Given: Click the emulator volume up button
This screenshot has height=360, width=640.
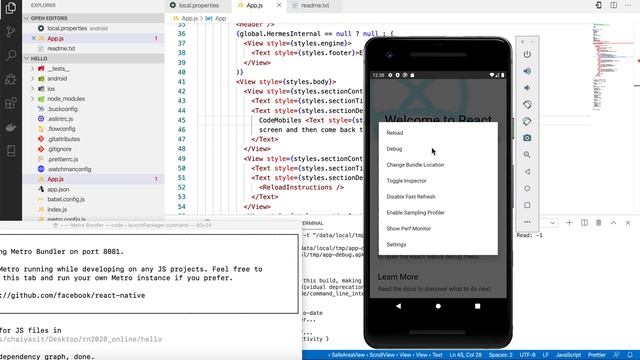Looking at the screenshot, I should point(527,71).
